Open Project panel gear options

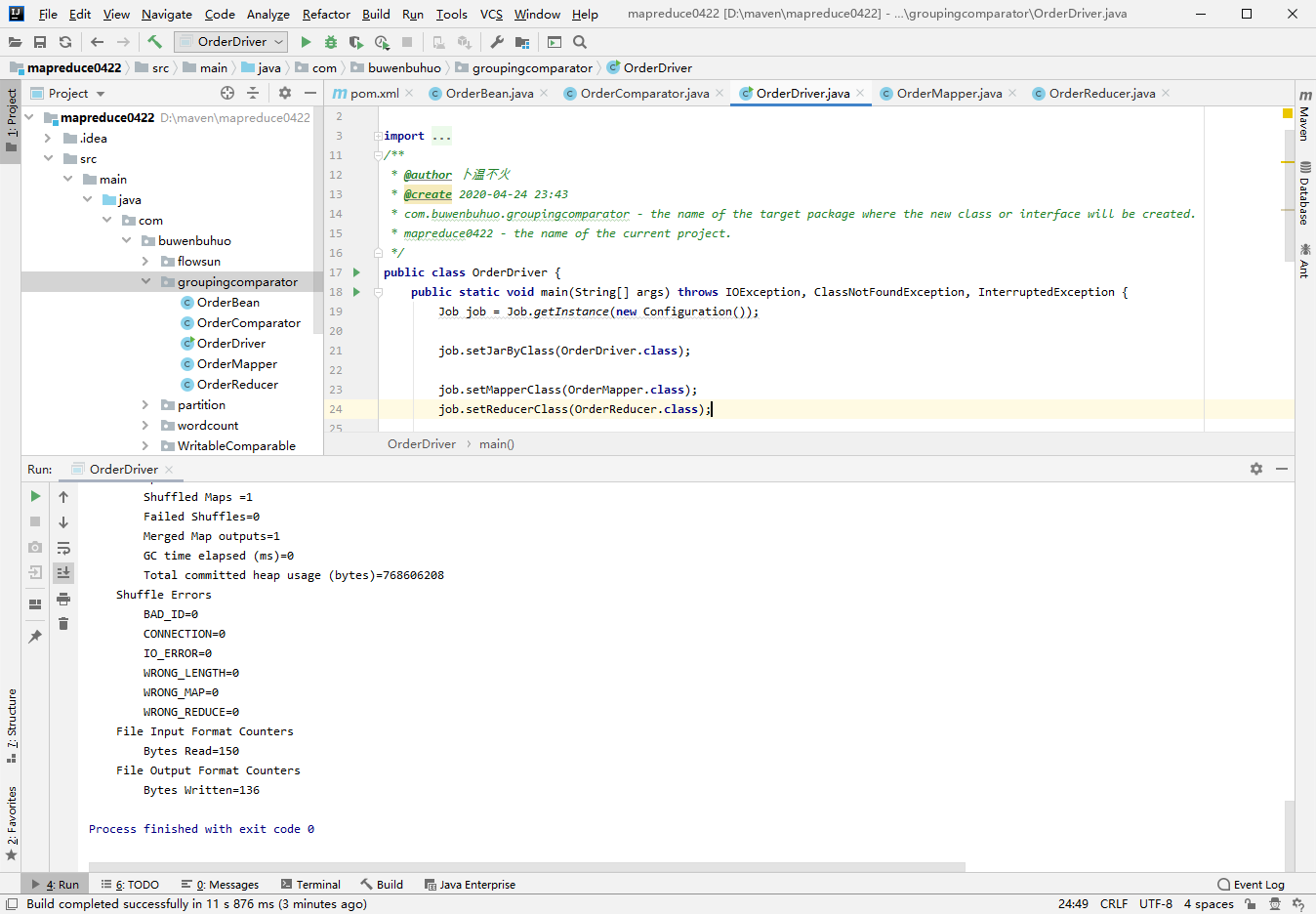pos(285,93)
